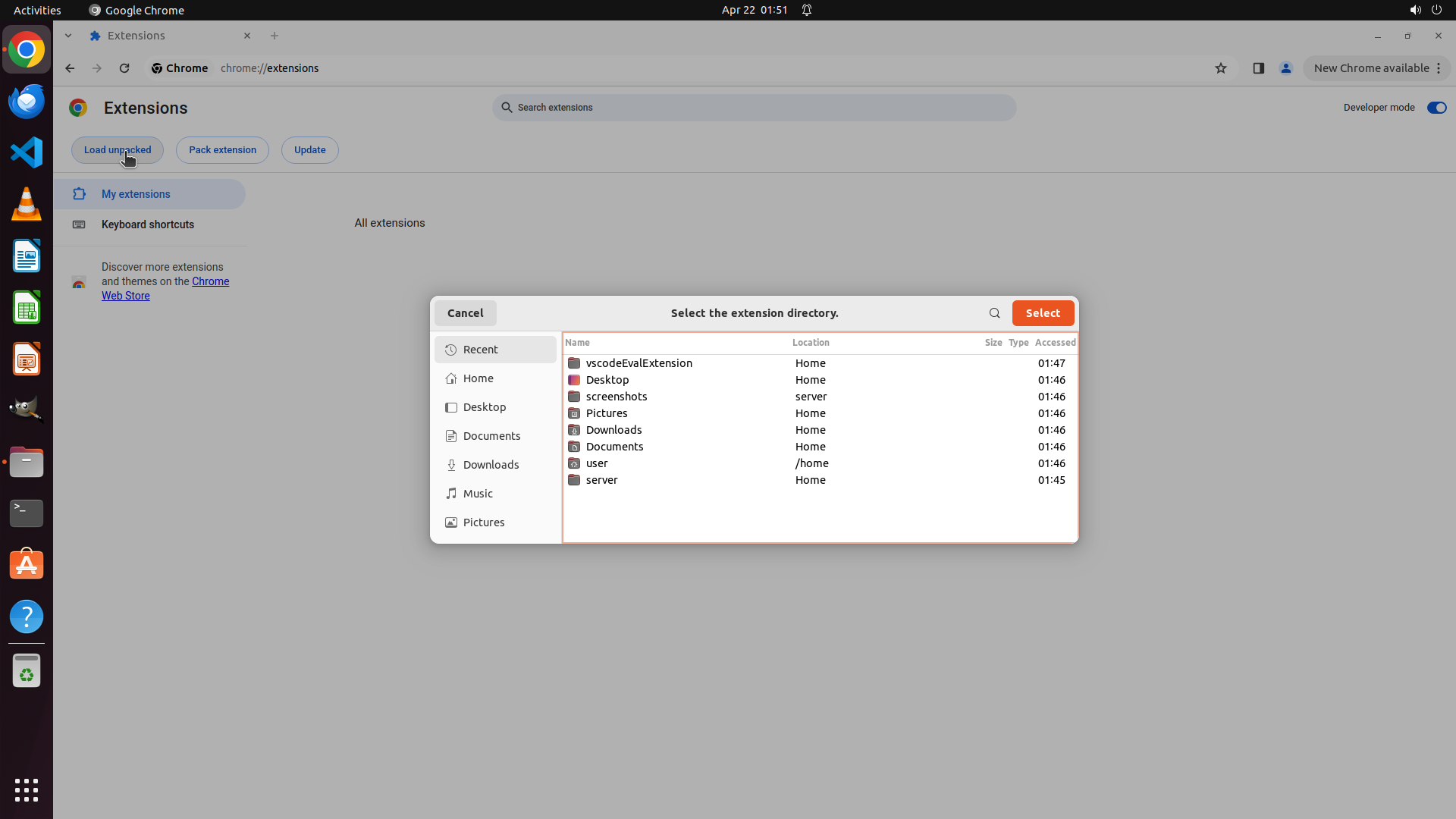The width and height of the screenshot is (1456, 819).
Task: Open the tab search dropdown arrow
Action: tap(68, 36)
